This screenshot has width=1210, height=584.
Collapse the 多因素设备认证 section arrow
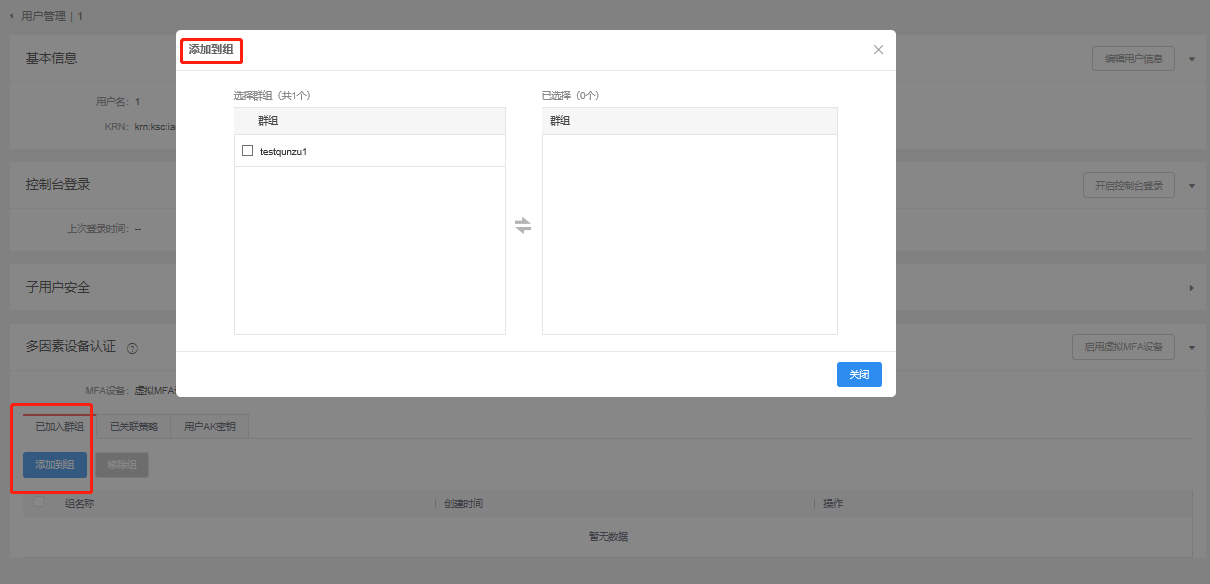1191,348
